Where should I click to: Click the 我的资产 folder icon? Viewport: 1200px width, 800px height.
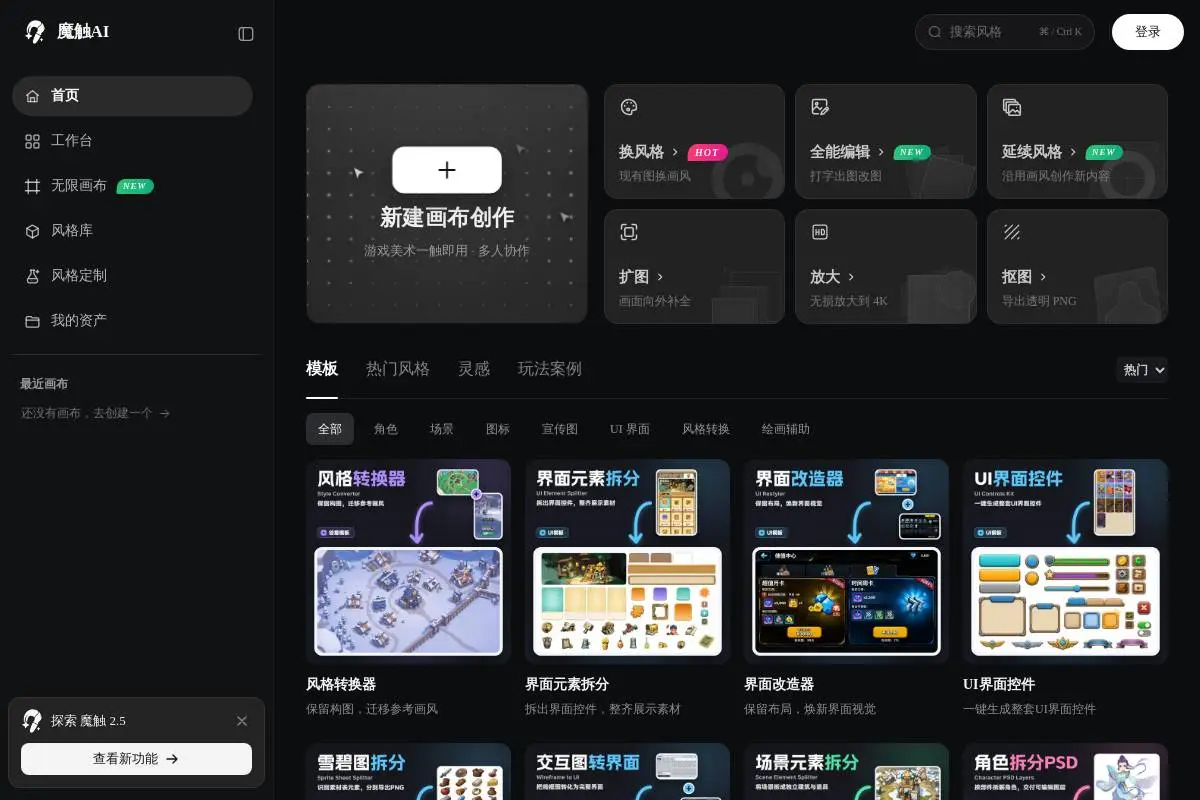point(33,321)
